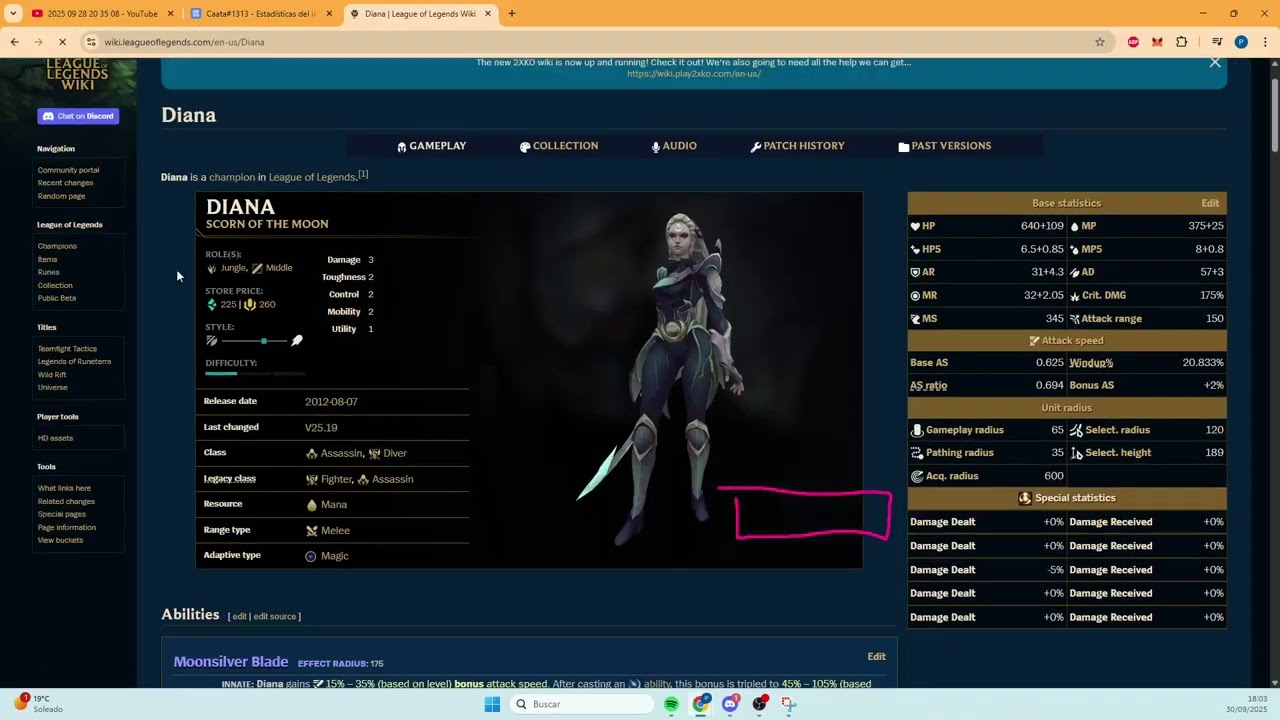This screenshot has height=720, width=1280.
Task: Open Runes link in sidebar
Action: pyautogui.click(x=49, y=272)
